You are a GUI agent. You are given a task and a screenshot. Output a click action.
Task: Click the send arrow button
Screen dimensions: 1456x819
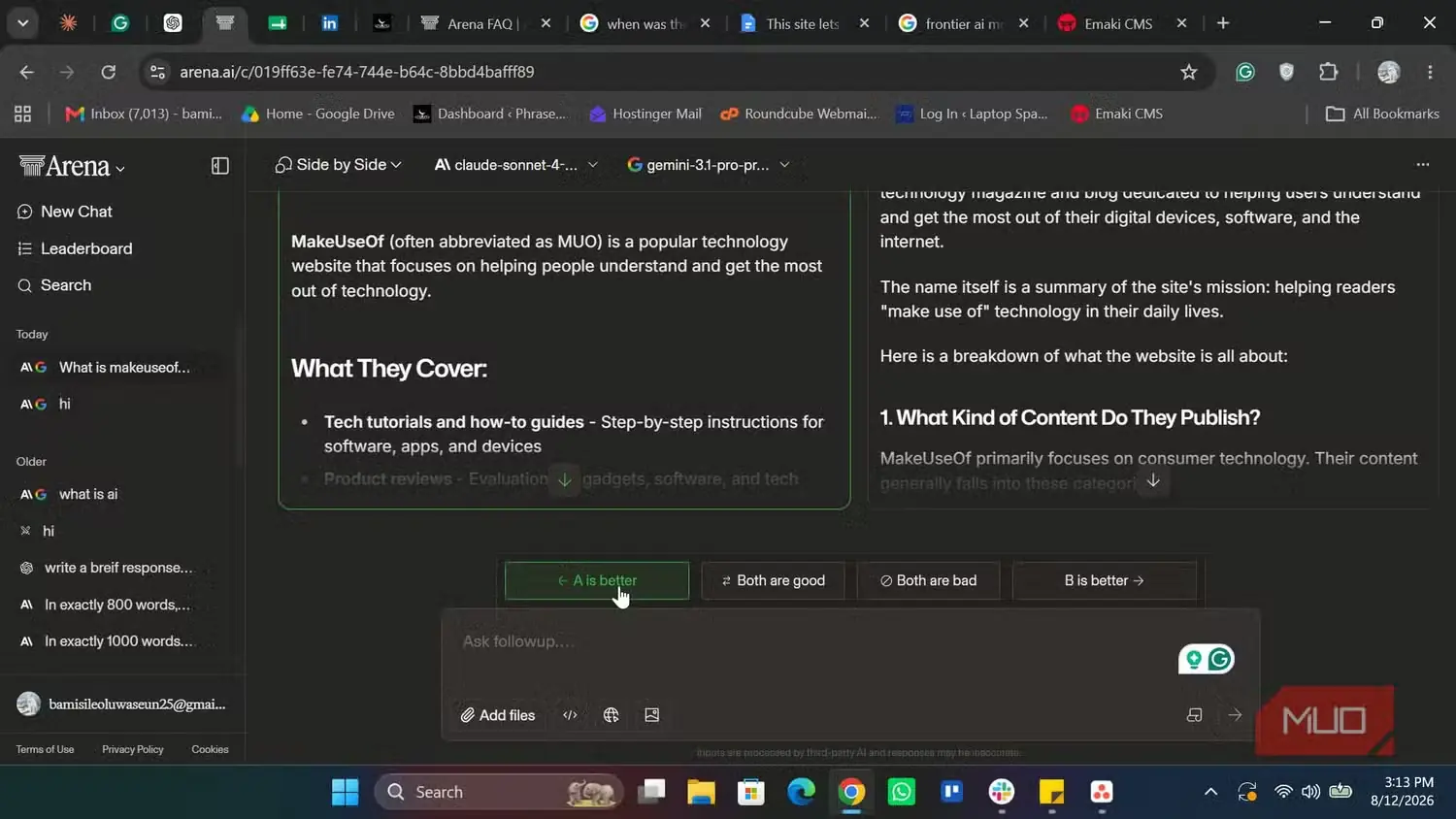(1235, 715)
